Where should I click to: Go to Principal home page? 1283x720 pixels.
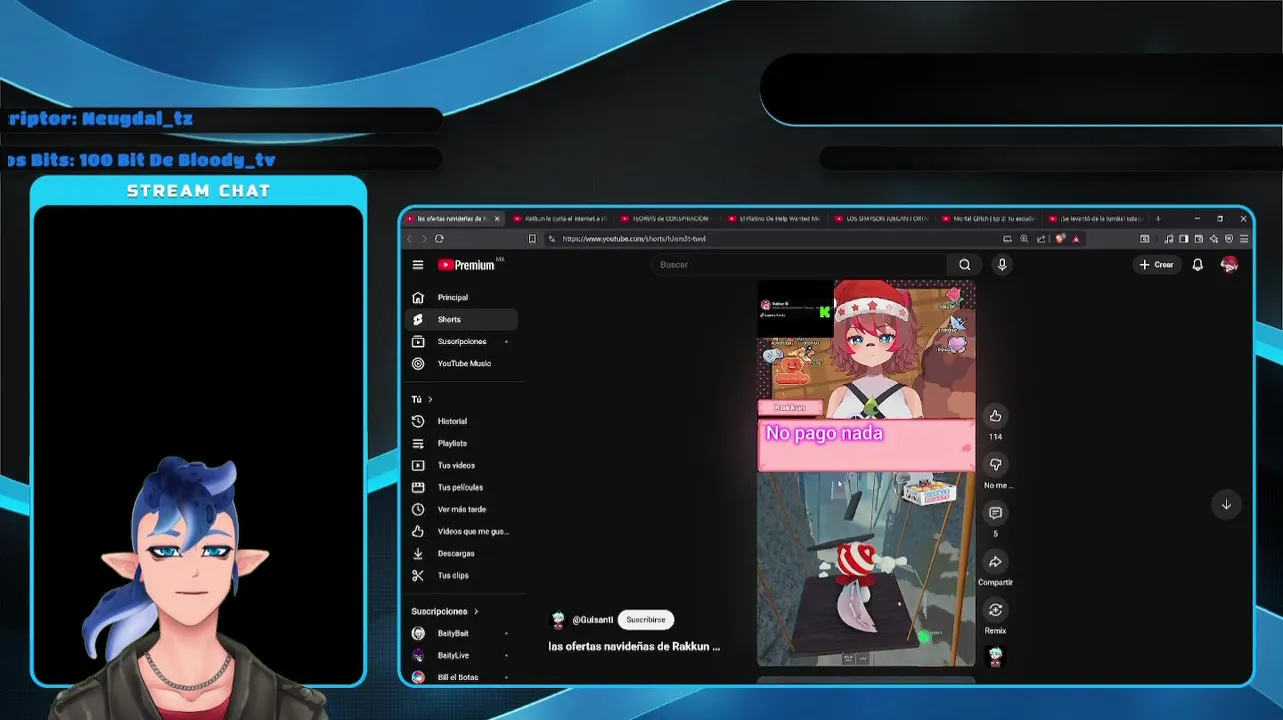(461, 297)
